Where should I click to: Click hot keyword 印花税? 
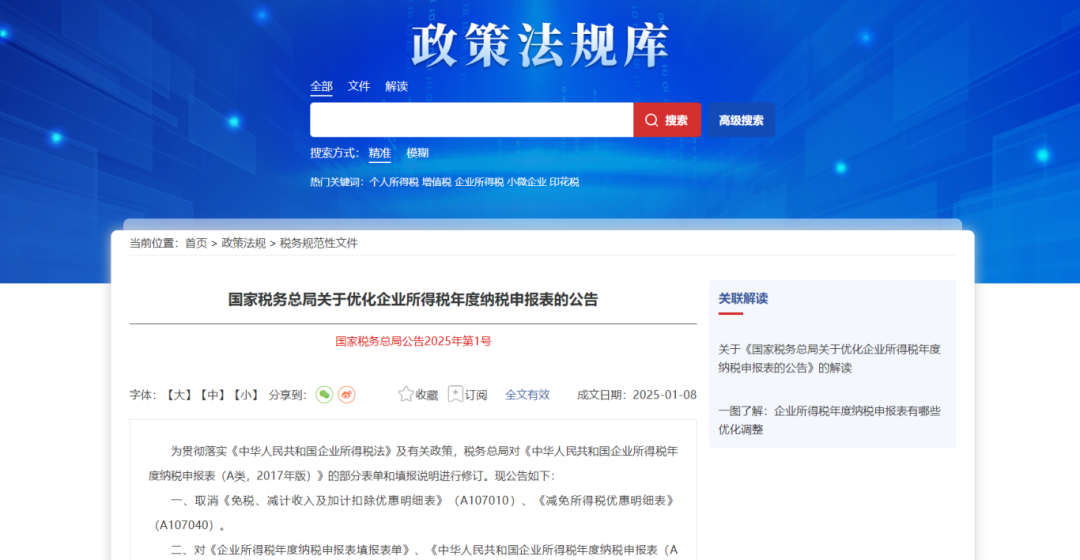(x=564, y=182)
